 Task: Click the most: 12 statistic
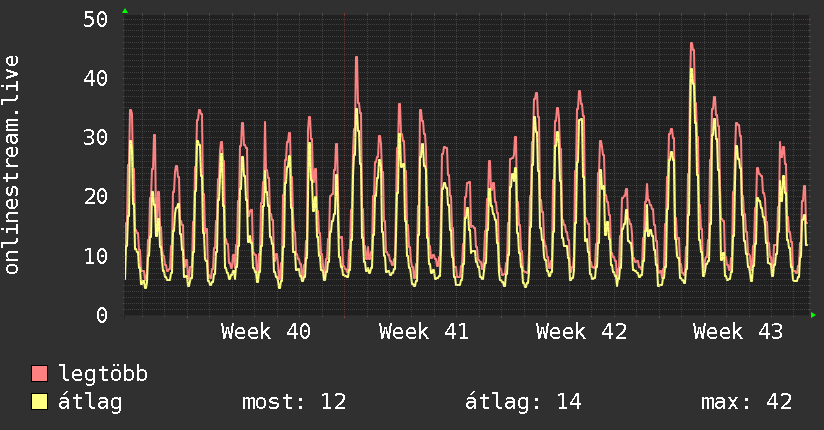coord(294,402)
